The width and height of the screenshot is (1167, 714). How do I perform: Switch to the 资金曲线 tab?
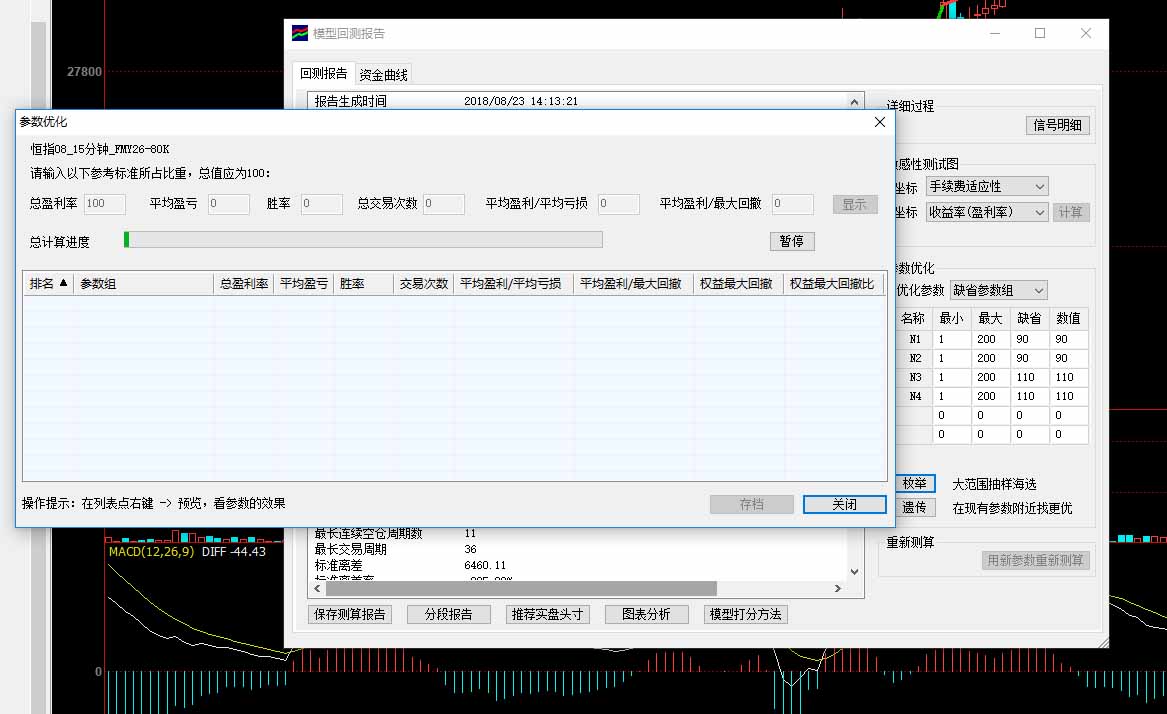coord(384,74)
